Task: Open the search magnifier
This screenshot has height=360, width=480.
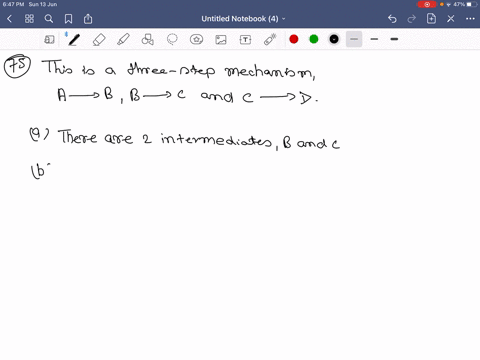Action: (x=49, y=19)
